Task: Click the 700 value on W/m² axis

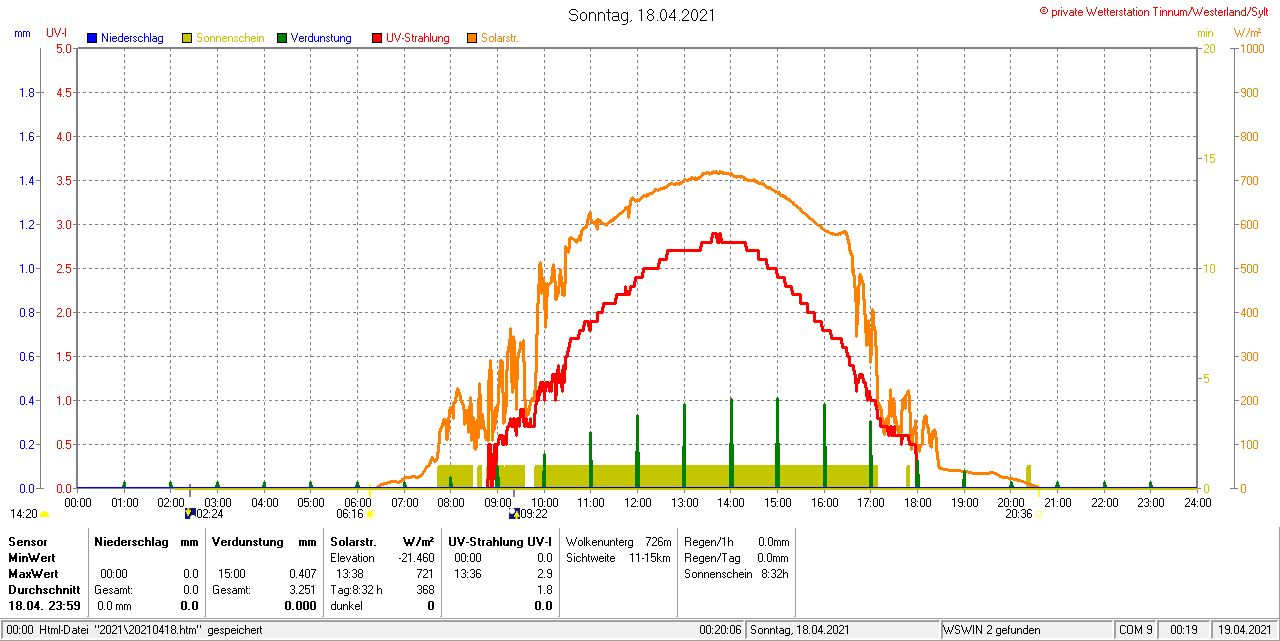Action: (1248, 181)
